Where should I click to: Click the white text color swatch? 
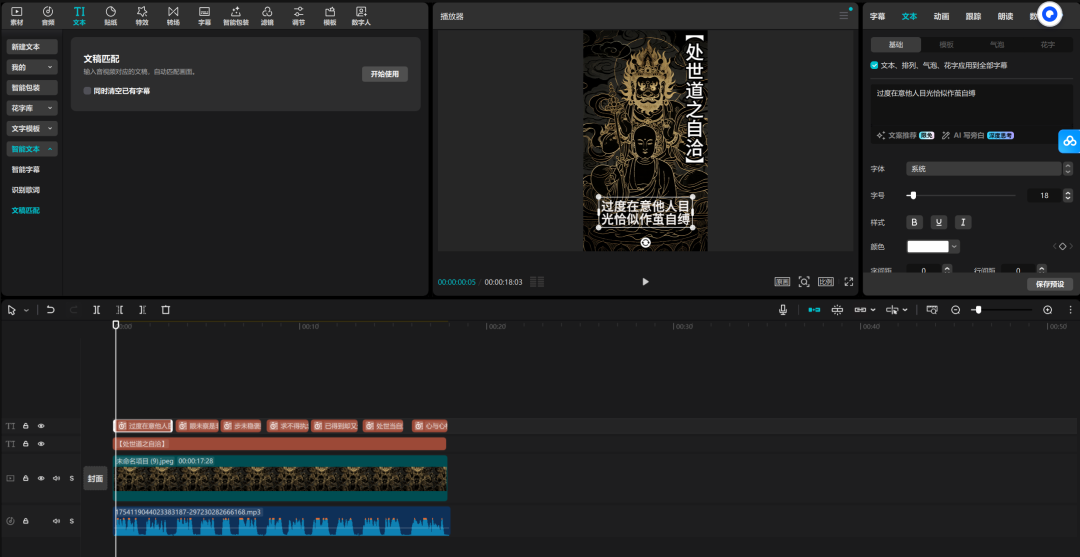pyautogui.click(x=928, y=246)
